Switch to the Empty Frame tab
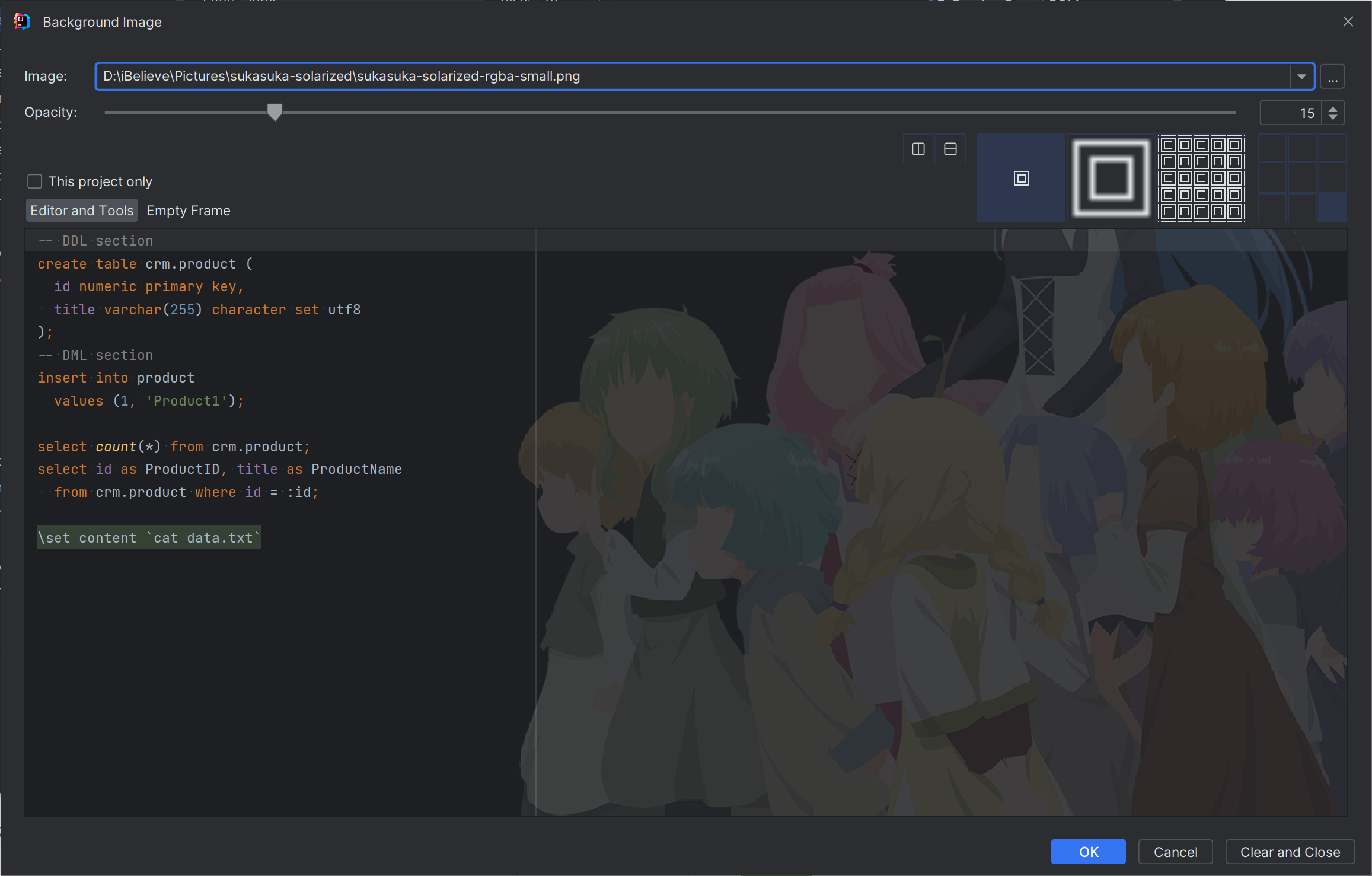Image resolution: width=1372 pixels, height=876 pixels. coord(188,210)
